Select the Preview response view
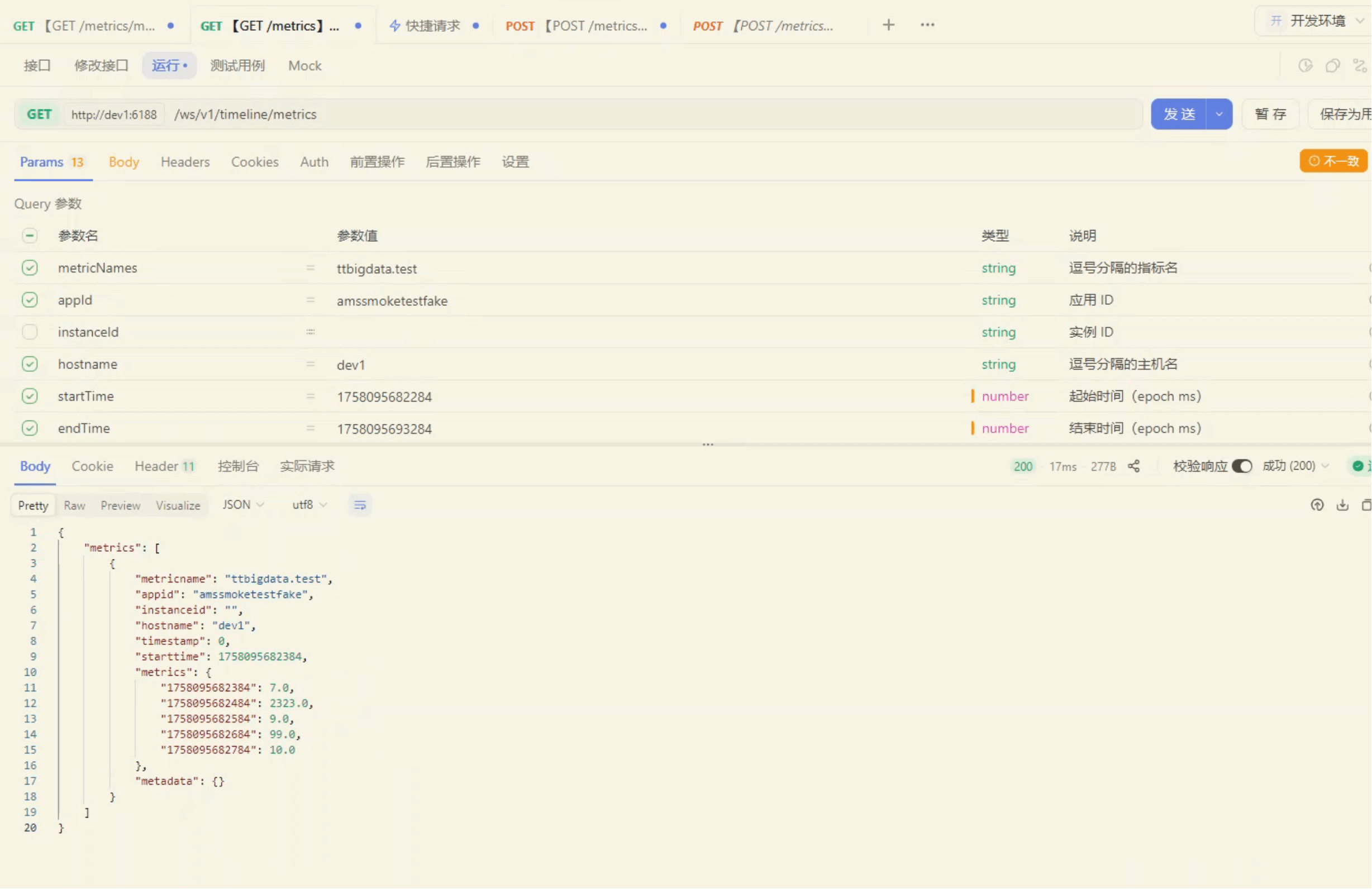This screenshot has height=889, width=1372. [x=121, y=505]
